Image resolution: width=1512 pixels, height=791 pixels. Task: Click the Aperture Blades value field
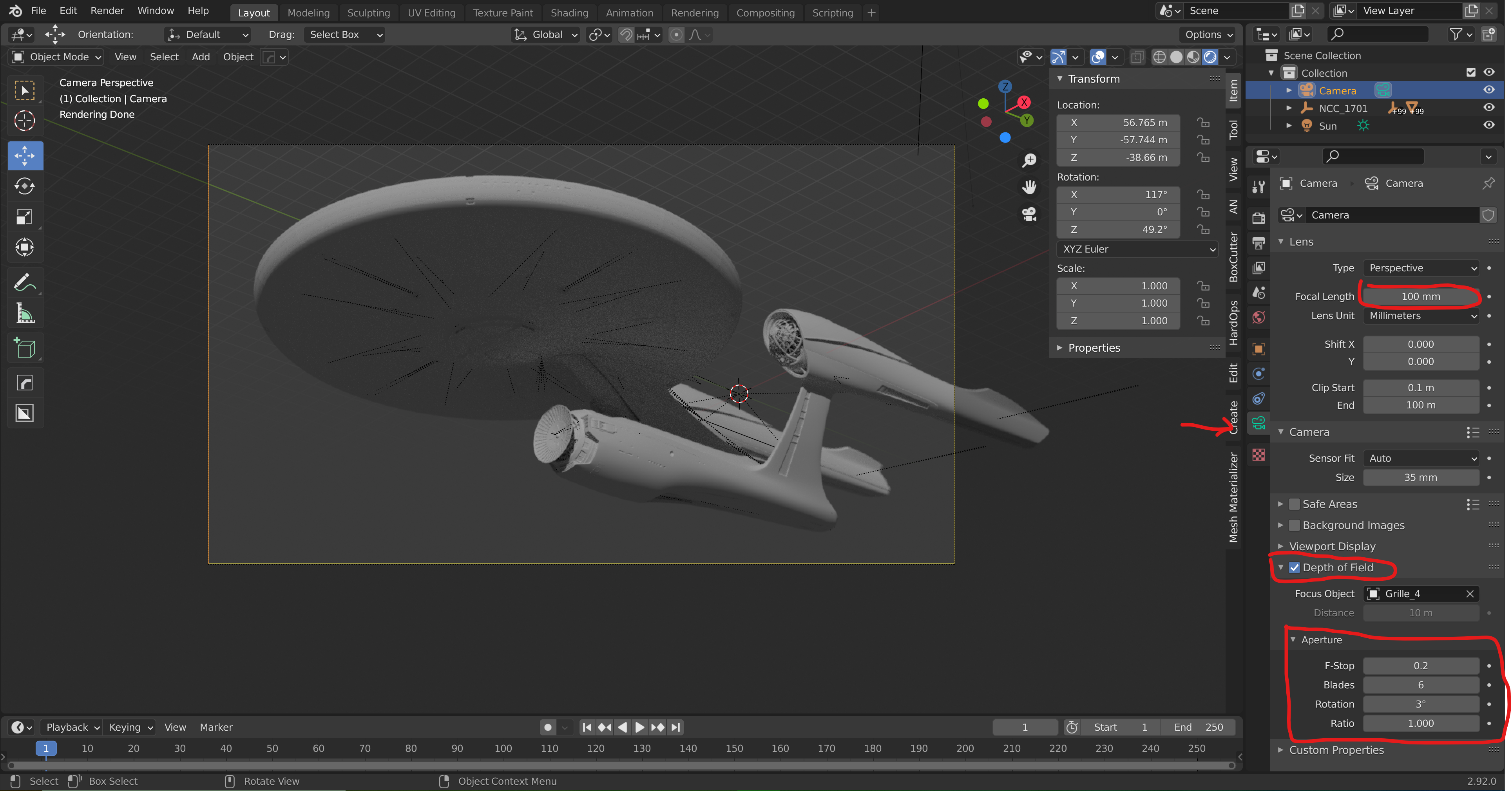coord(1420,685)
